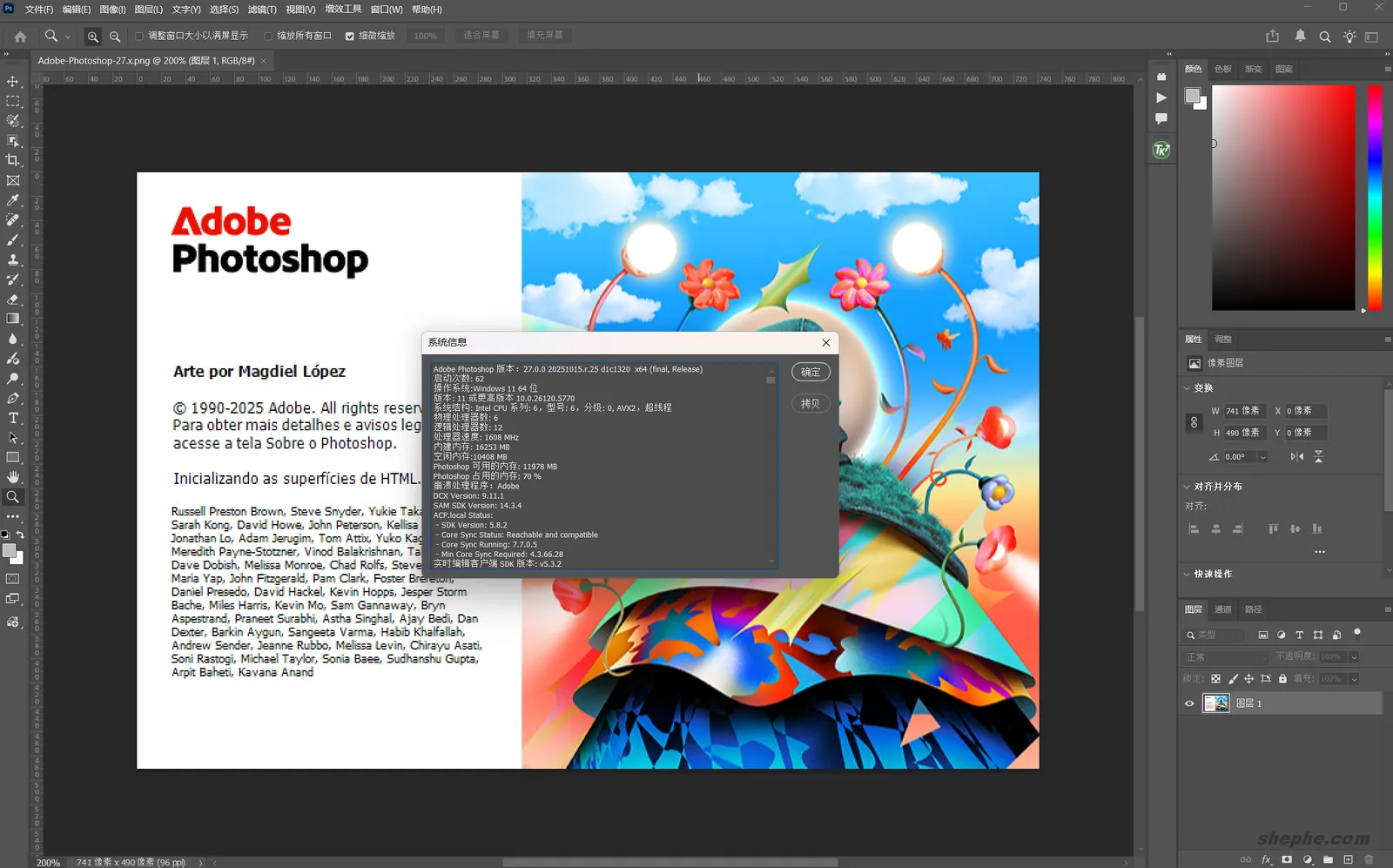Click the 拷贝 button to copy system info
The image size is (1393, 868).
[x=810, y=403]
